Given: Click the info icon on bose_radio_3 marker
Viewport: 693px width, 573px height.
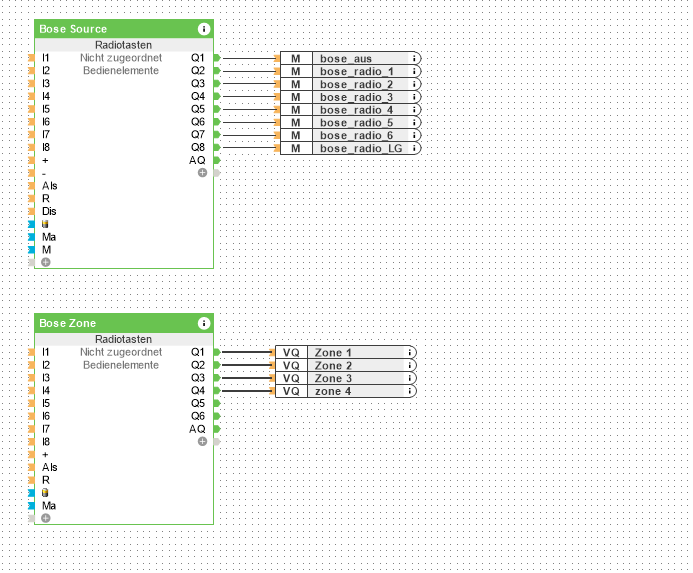Looking at the screenshot, I should (414, 97).
